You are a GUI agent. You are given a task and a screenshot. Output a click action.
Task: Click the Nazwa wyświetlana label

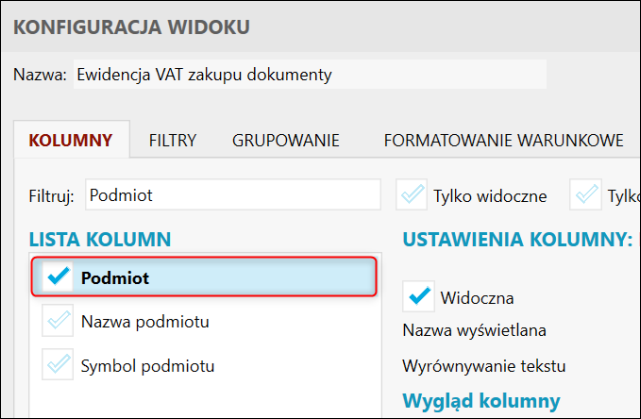pyautogui.click(x=475, y=330)
